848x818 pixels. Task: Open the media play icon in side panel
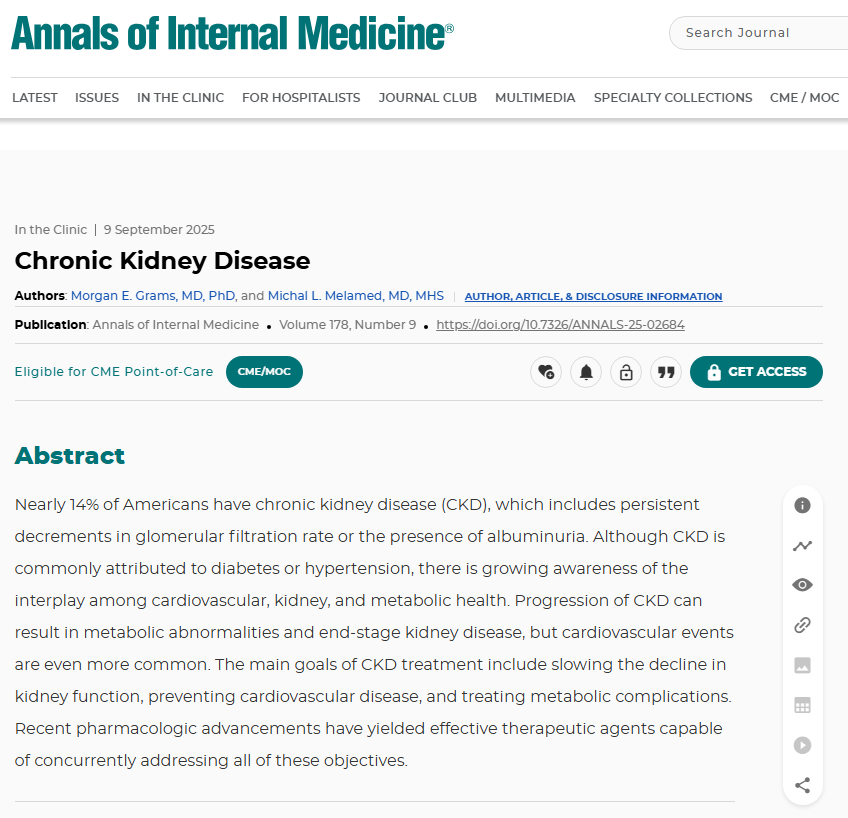pyautogui.click(x=803, y=745)
